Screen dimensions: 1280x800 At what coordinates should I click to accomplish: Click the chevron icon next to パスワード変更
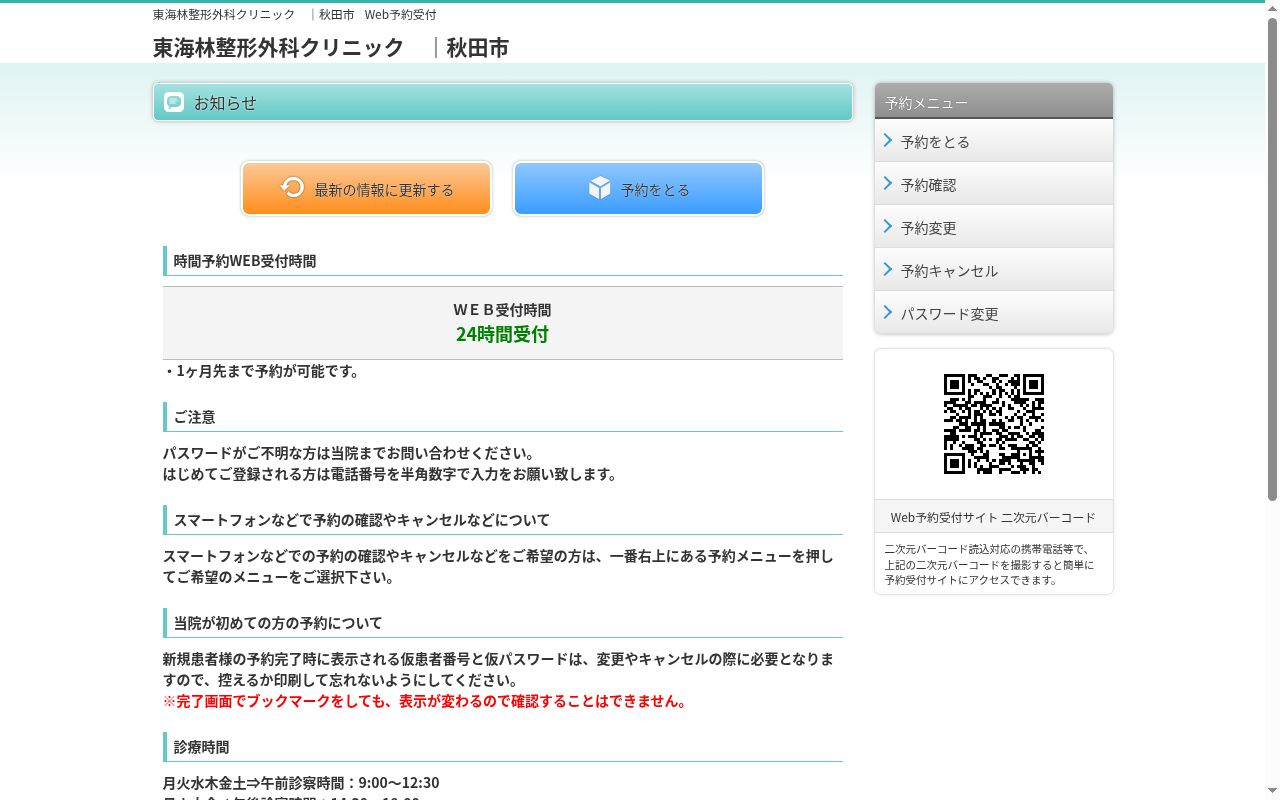pos(887,313)
